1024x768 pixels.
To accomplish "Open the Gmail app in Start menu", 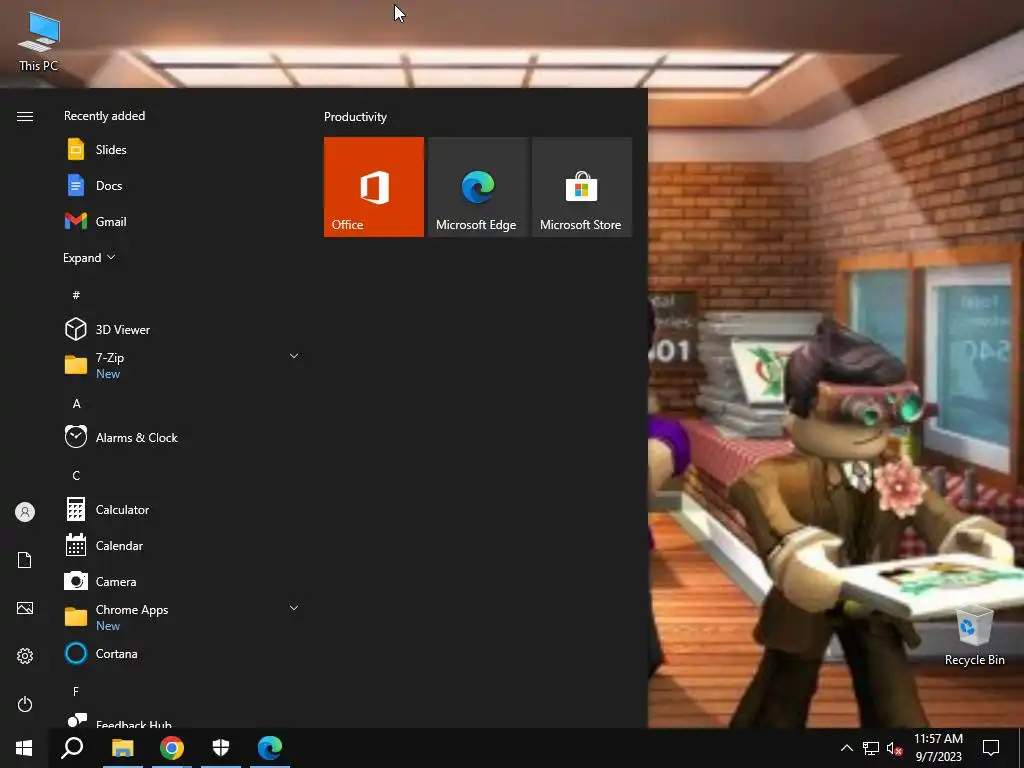I will click(x=183, y=221).
